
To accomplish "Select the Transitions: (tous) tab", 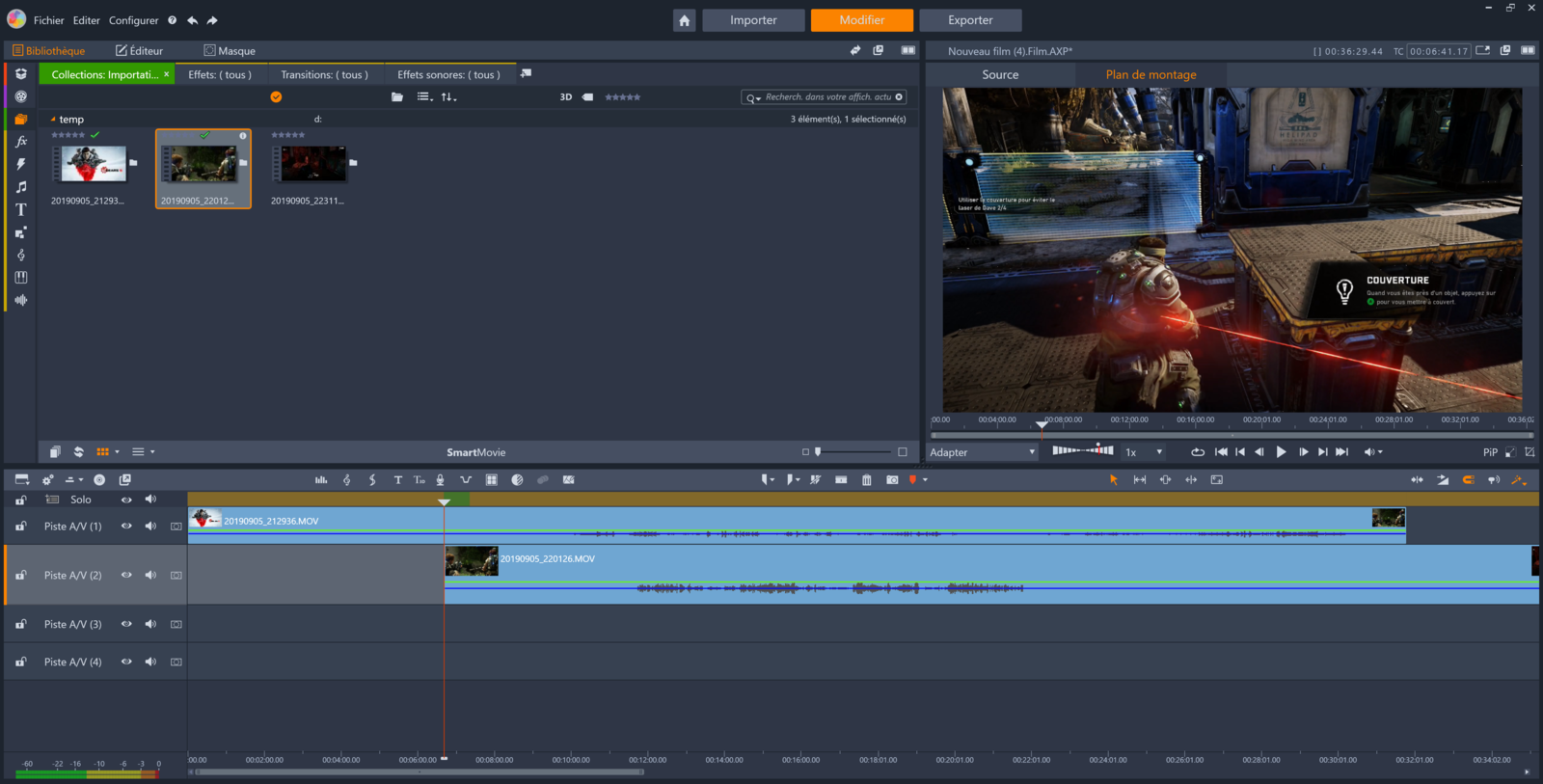I will [324, 74].
